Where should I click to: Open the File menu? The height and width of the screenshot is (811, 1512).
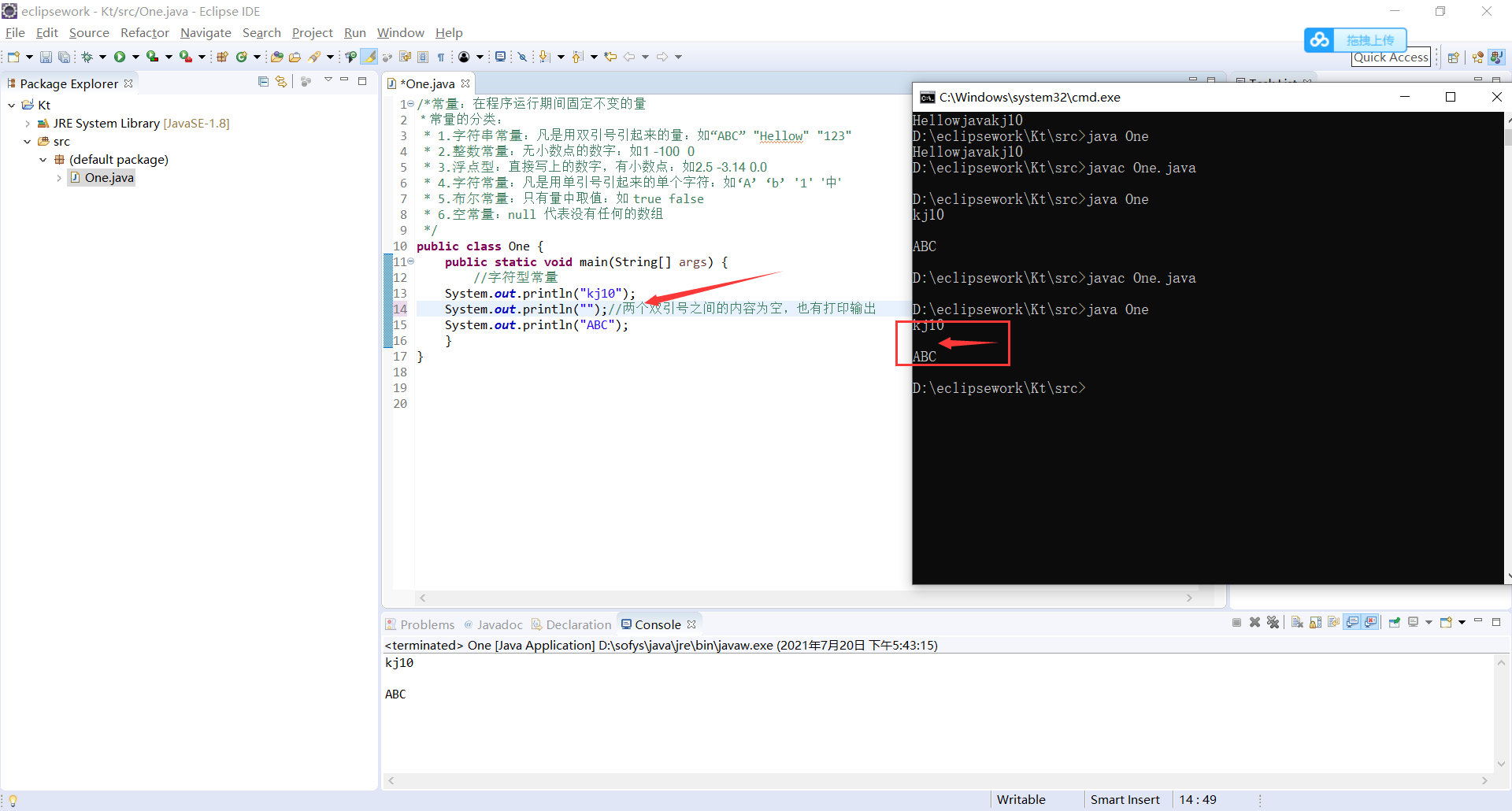click(15, 32)
